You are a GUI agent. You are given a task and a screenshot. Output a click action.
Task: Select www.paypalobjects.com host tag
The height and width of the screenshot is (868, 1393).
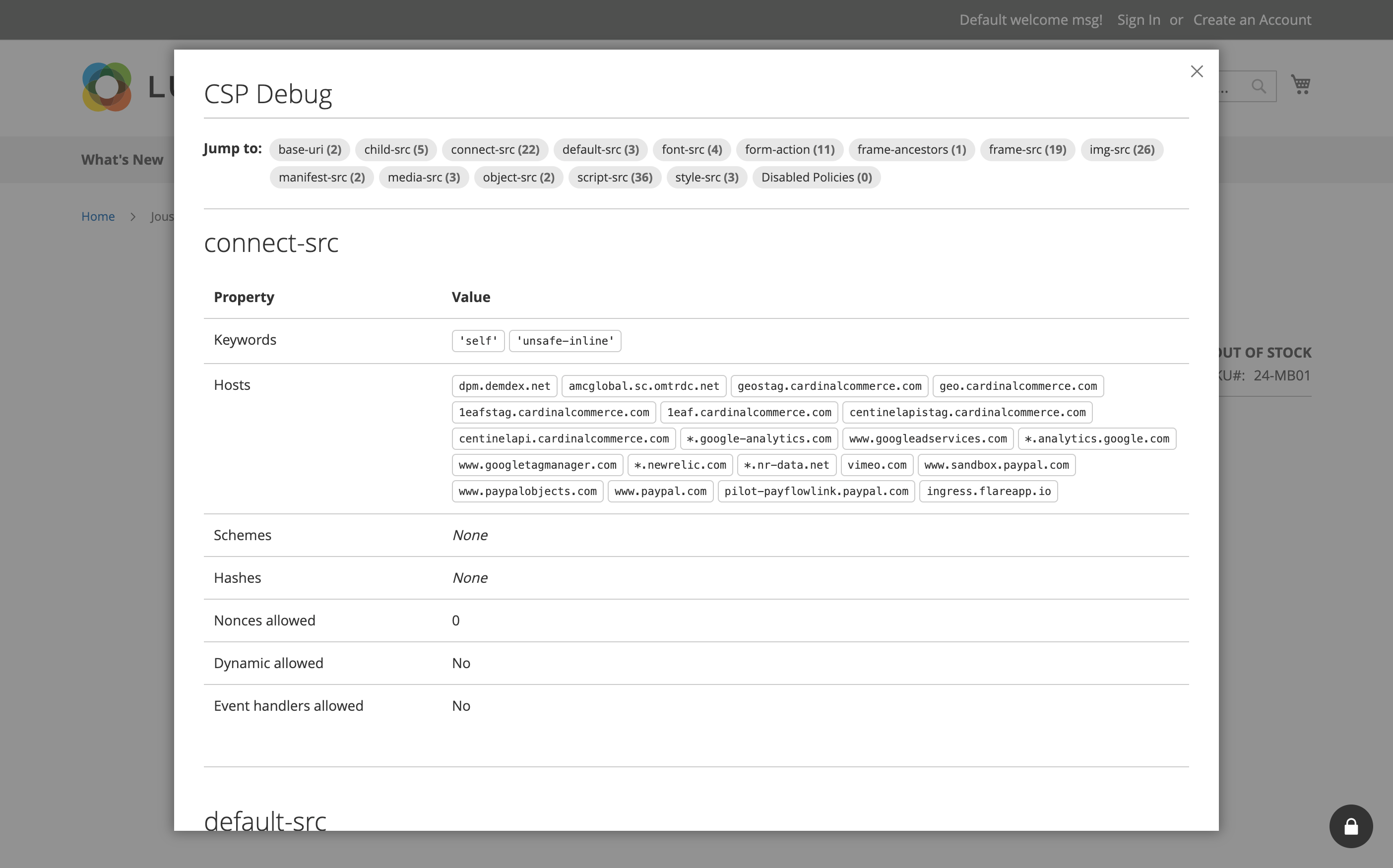[x=527, y=492]
